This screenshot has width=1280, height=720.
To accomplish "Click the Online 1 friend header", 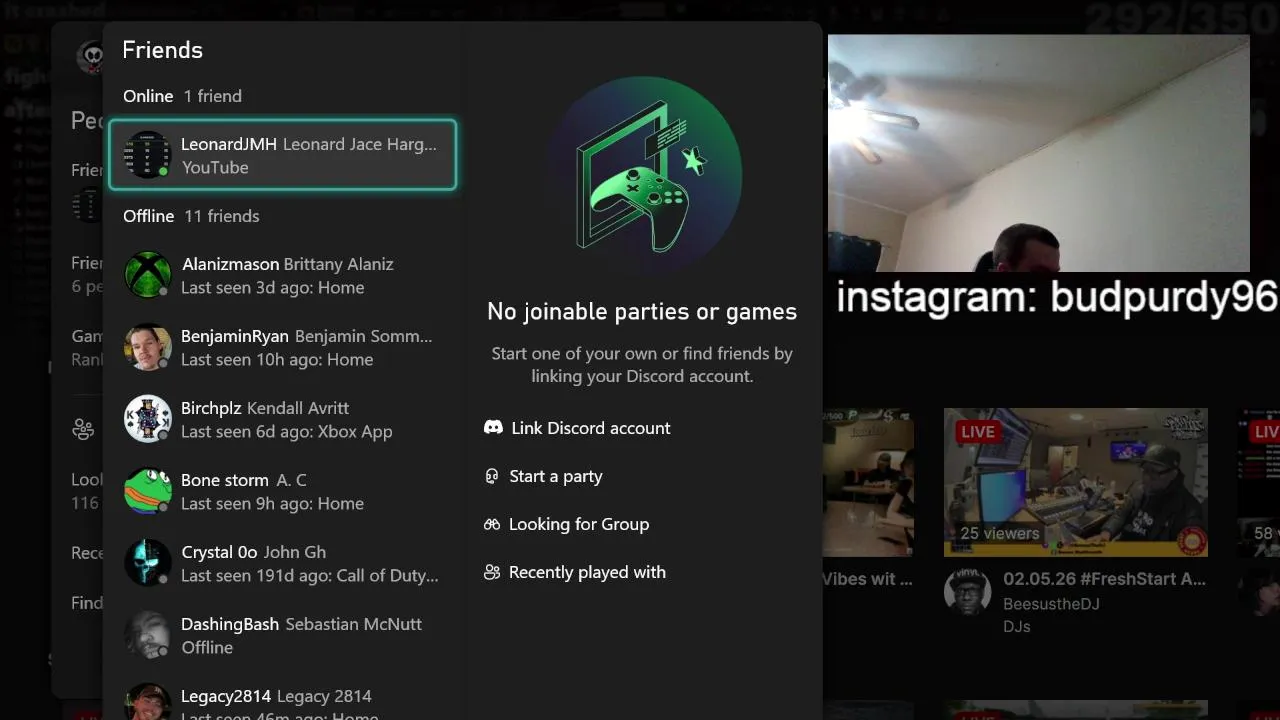I will click(182, 96).
